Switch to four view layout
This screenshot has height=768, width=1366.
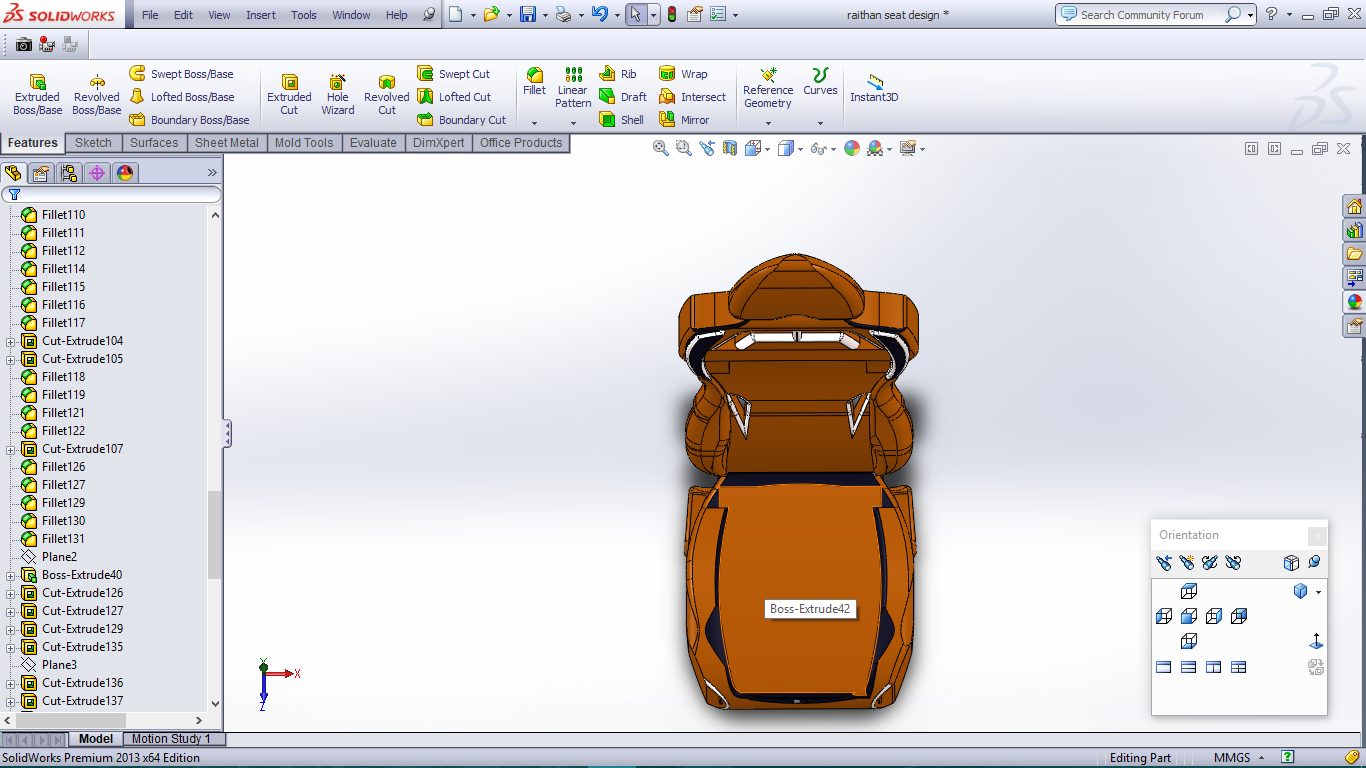click(x=1238, y=667)
